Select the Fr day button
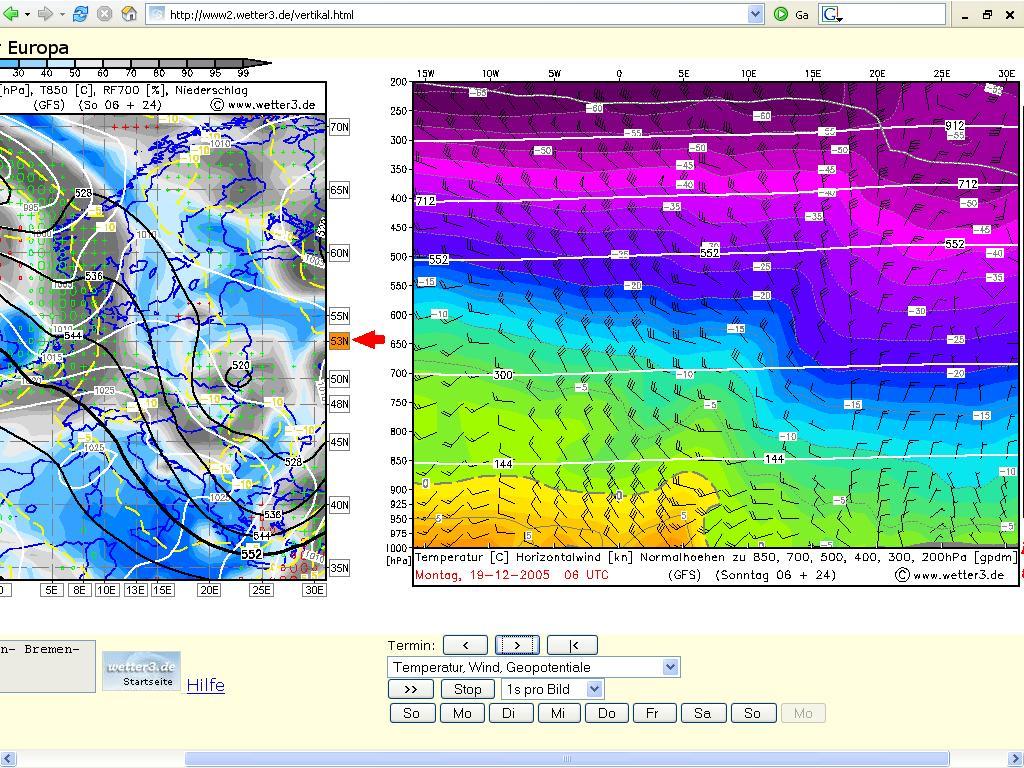 (654, 713)
